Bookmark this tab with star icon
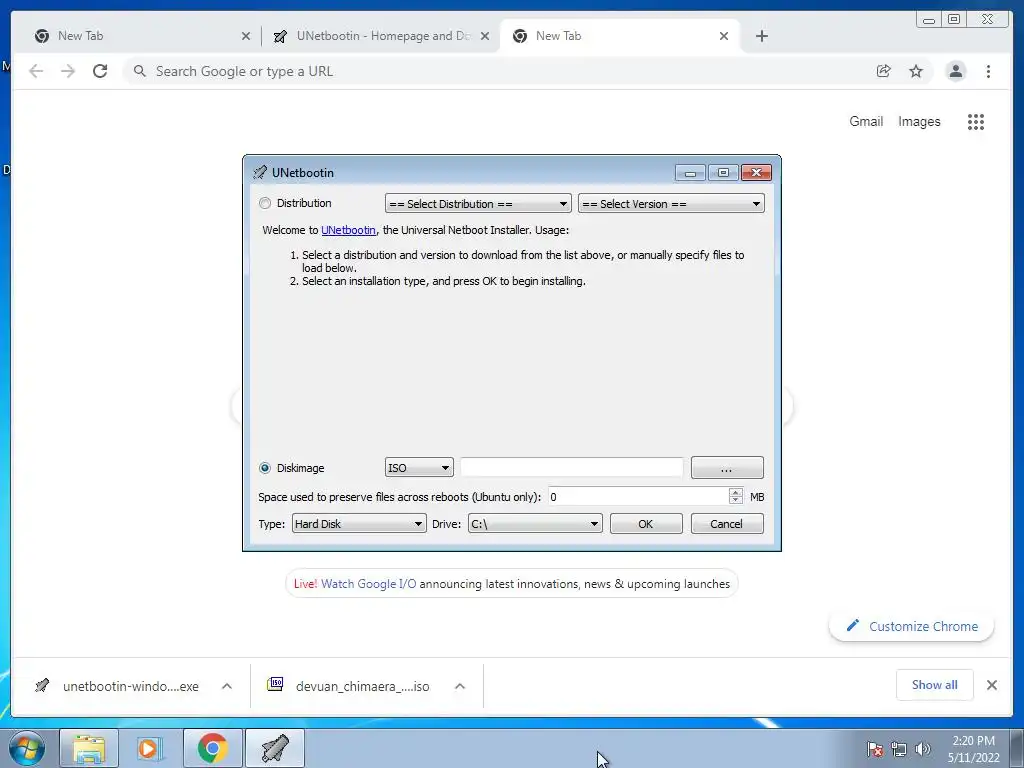Image resolution: width=1024 pixels, height=768 pixels. coord(916,71)
